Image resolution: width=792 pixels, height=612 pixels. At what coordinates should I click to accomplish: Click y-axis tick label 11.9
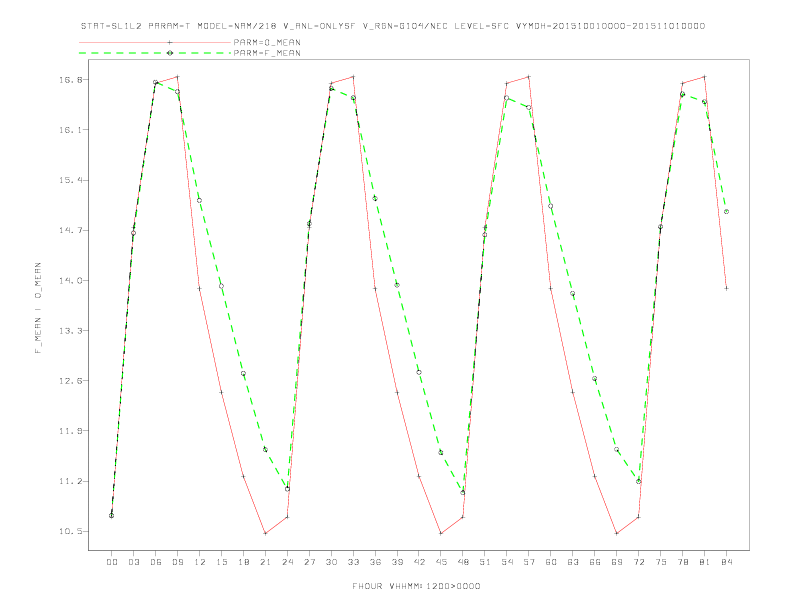coord(69,431)
